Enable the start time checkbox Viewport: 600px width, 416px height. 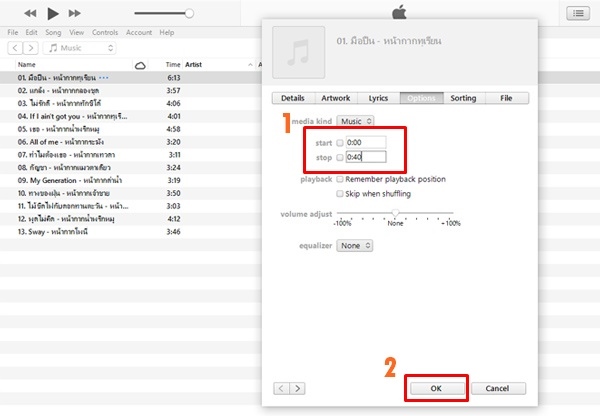[x=340, y=143]
